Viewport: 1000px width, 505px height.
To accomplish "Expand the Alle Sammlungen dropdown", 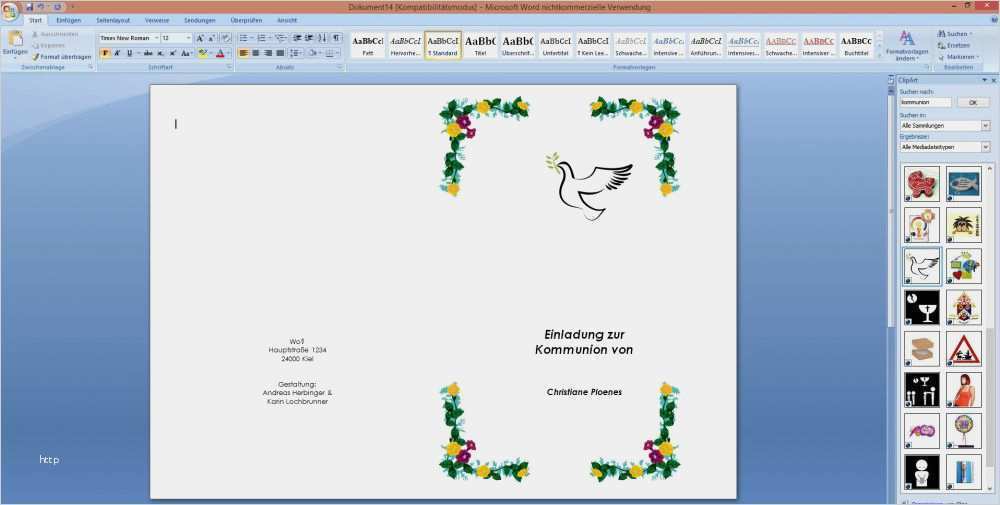I will (985, 126).
